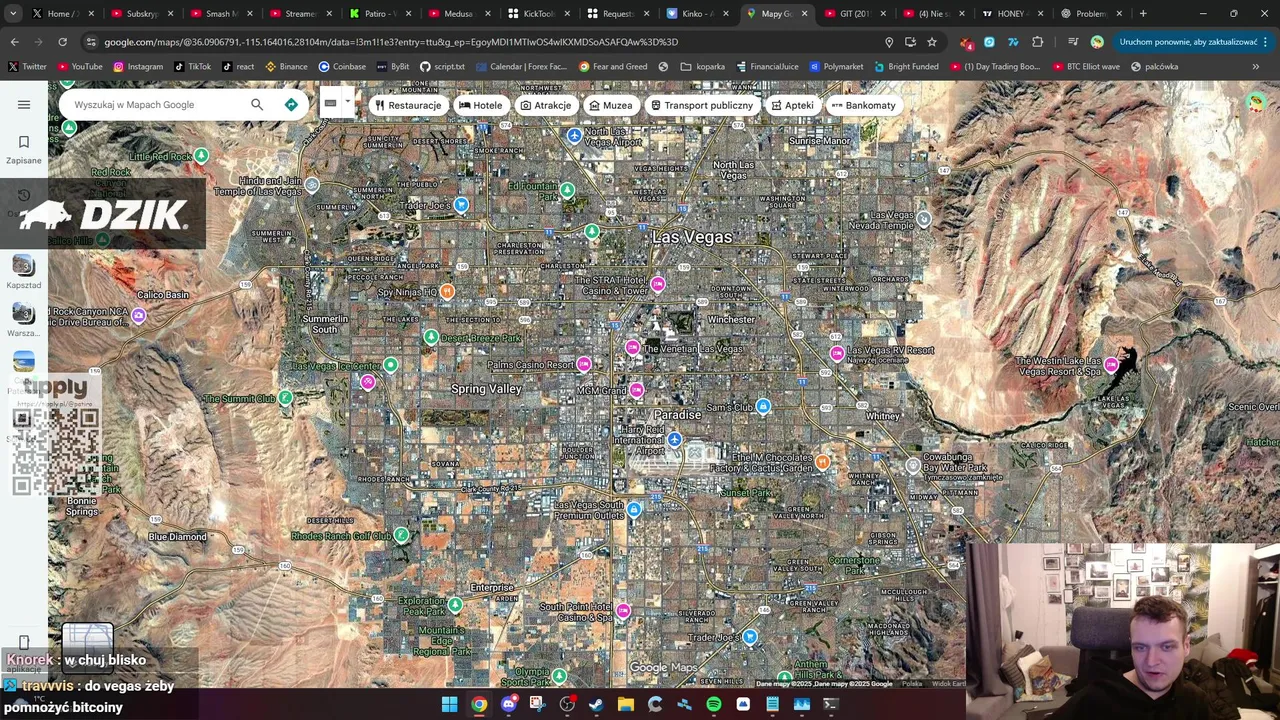1280x720 pixels.
Task: Open the Zapisane saved places panel
Action: (x=24, y=149)
